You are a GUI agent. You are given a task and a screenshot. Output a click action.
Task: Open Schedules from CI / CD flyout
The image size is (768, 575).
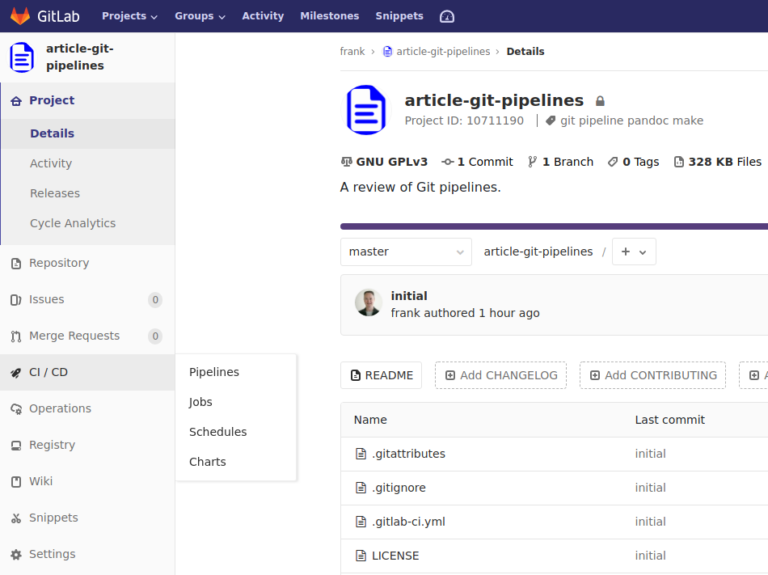point(218,431)
